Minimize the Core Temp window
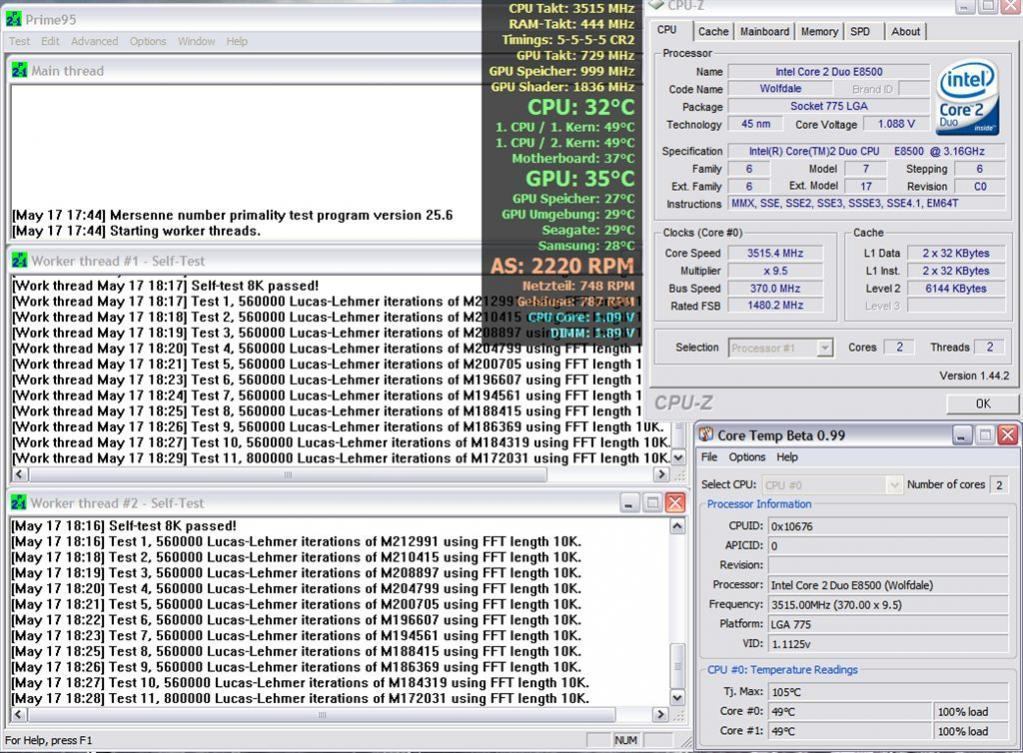Screen dimensions: 1023x753 962,435
